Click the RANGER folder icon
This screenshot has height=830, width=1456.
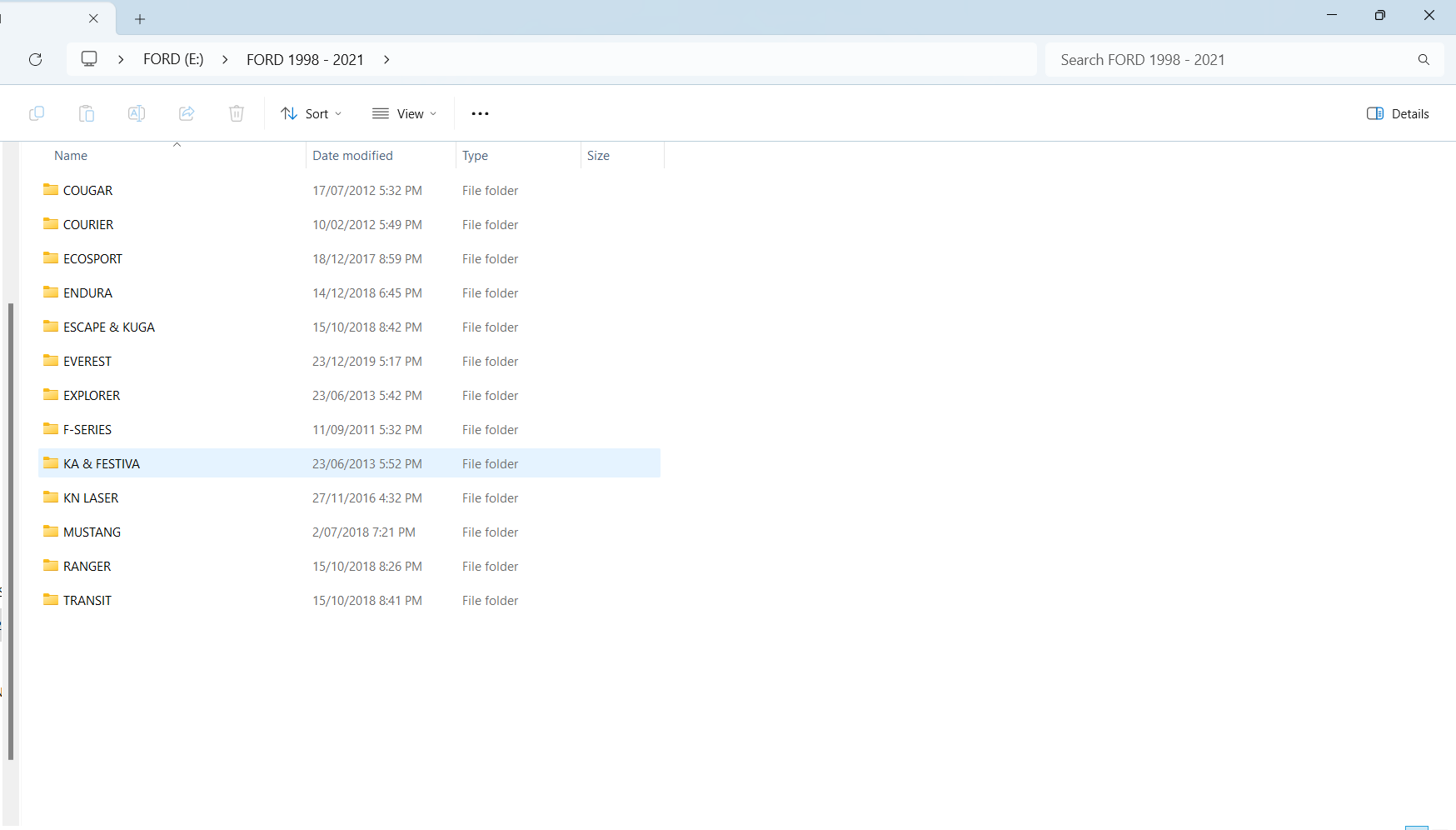[x=51, y=566]
